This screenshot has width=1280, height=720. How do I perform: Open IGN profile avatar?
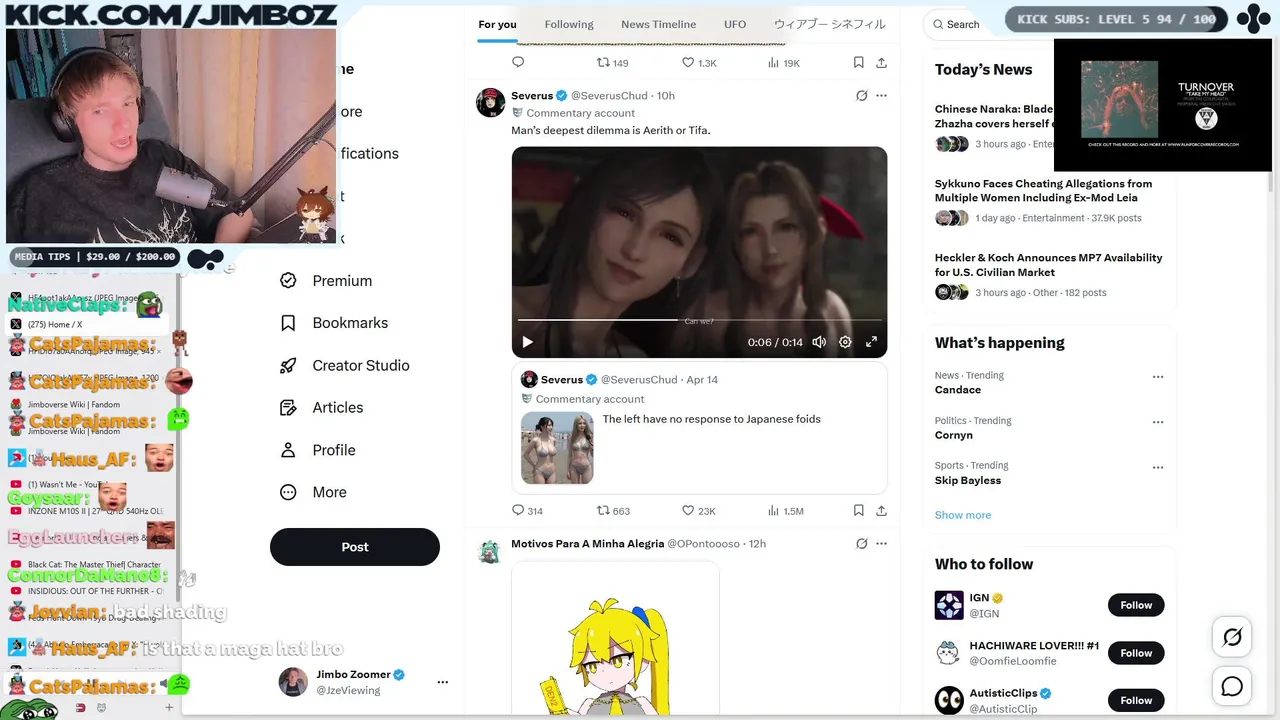(949, 605)
